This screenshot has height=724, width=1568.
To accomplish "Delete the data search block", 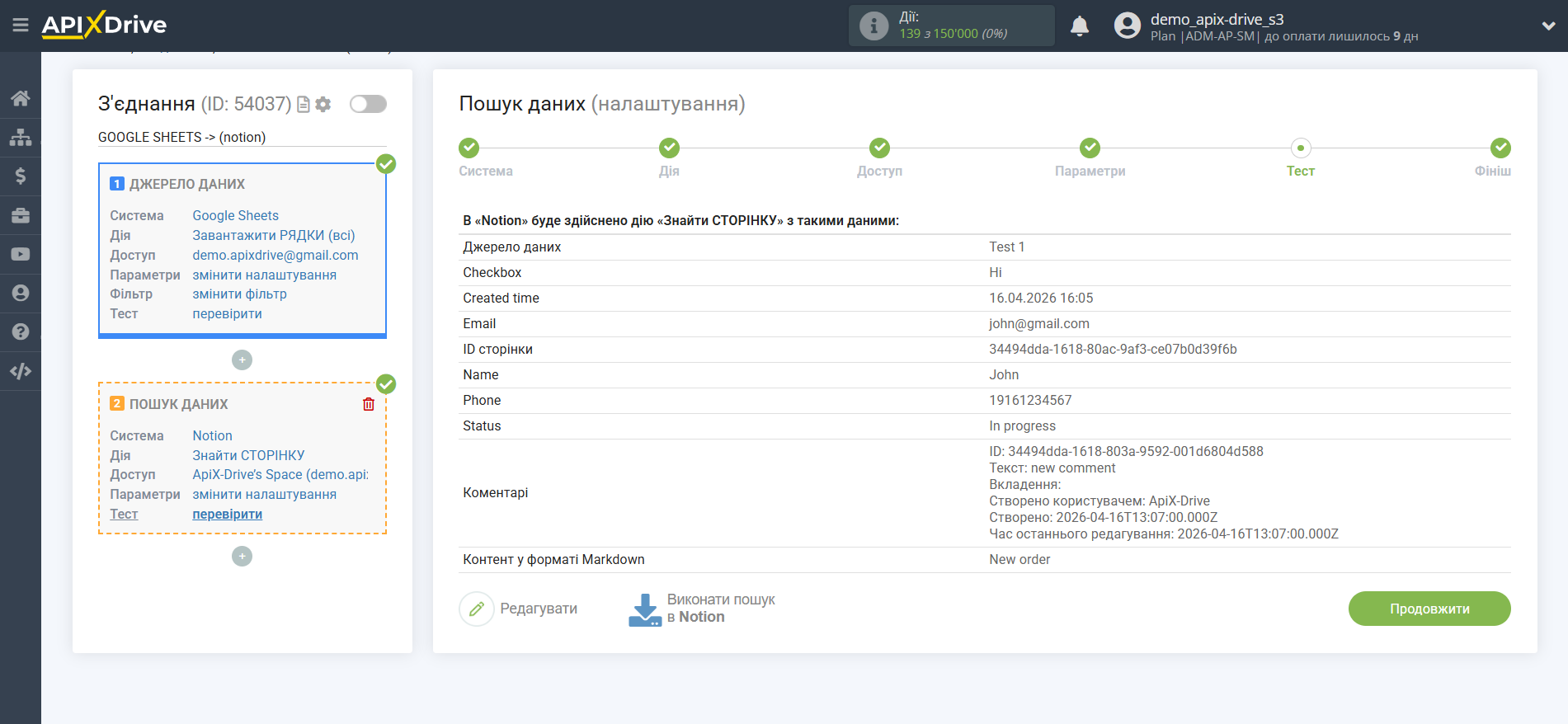I will [369, 404].
